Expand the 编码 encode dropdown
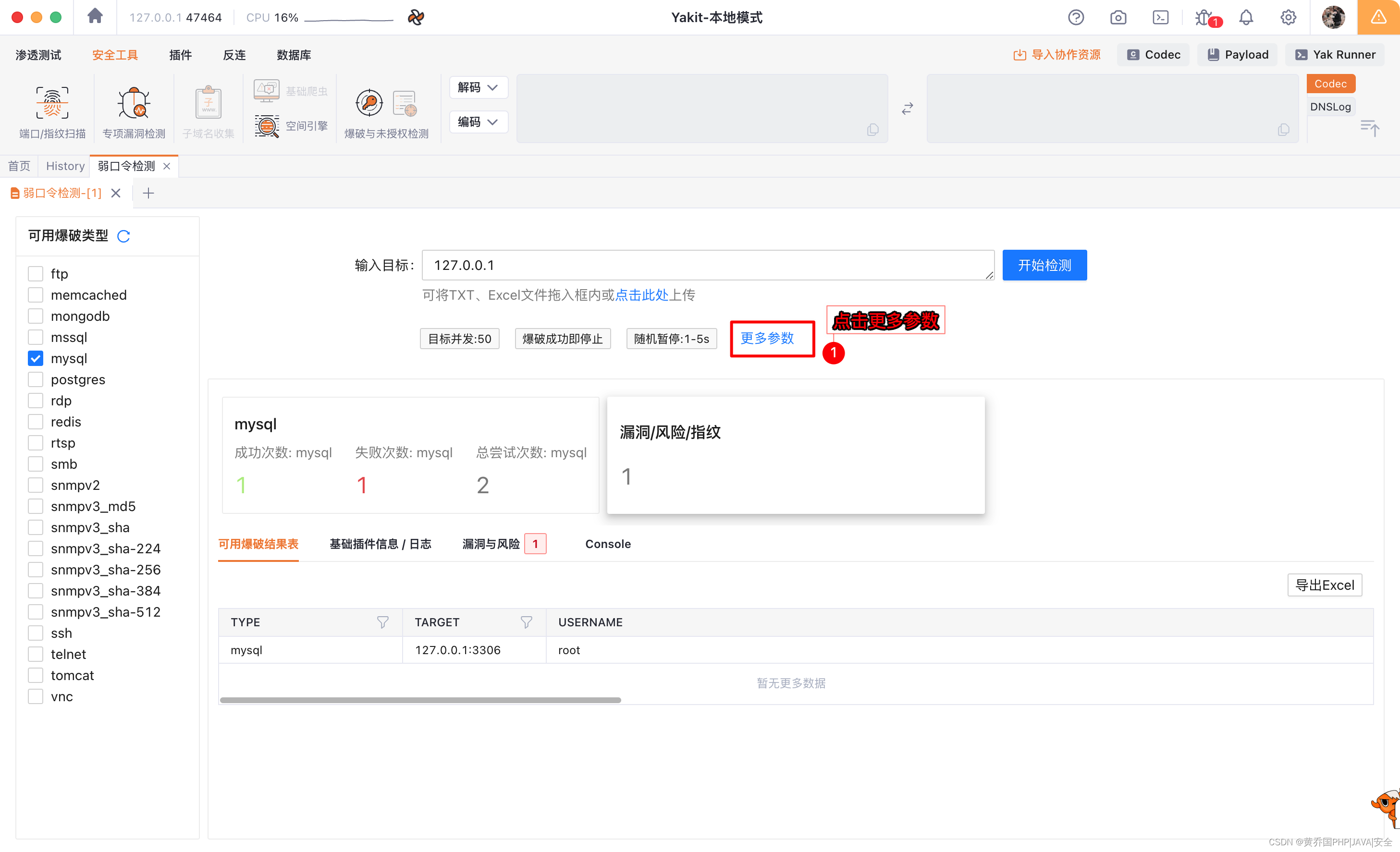Screen dimensions: 1400x852 pos(478,122)
